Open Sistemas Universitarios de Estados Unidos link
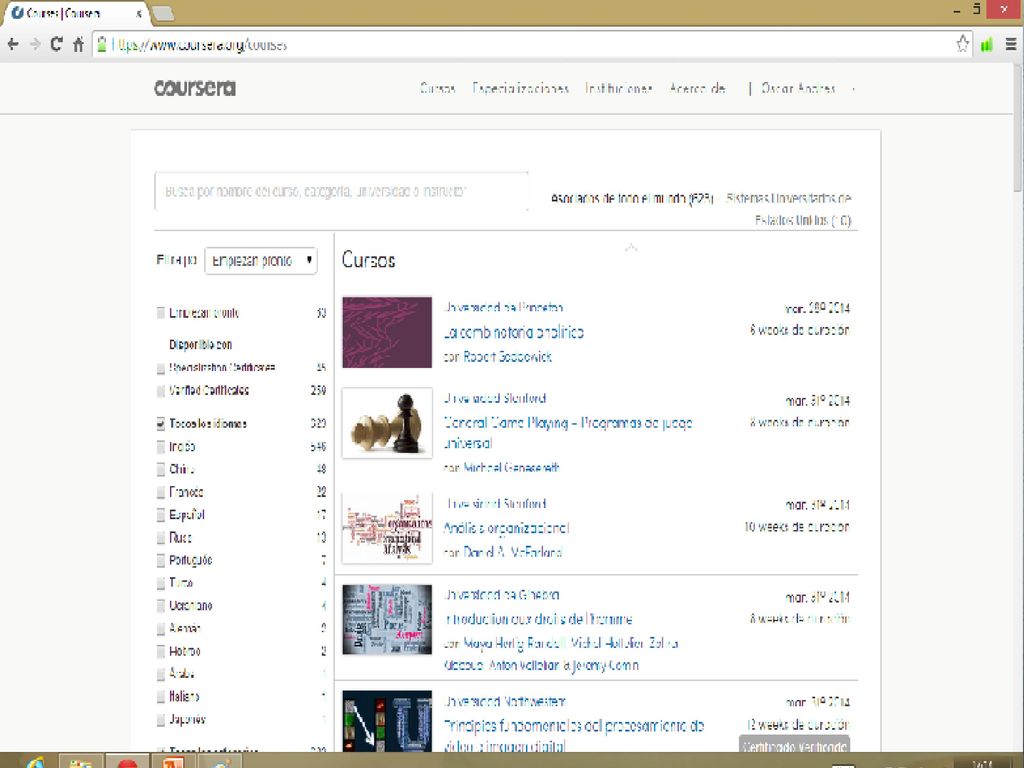Image resolution: width=1024 pixels, height=768 pixels. [x=789, y=208]
